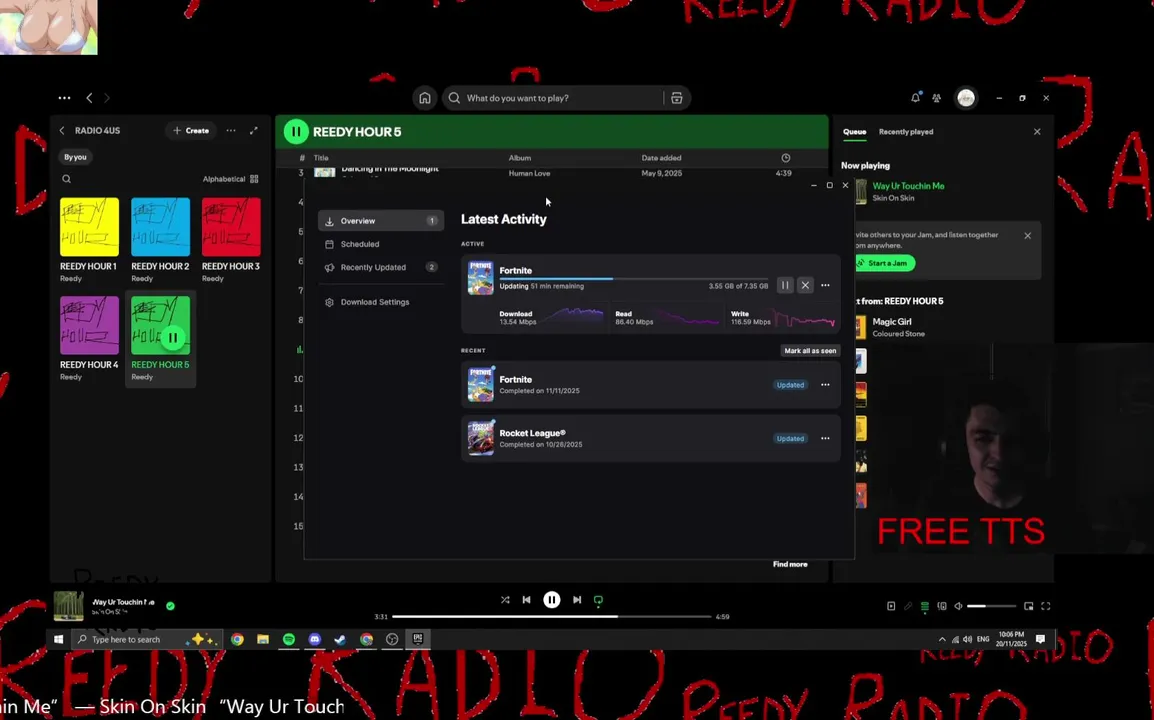Open Steam from the taskbar

340,639
